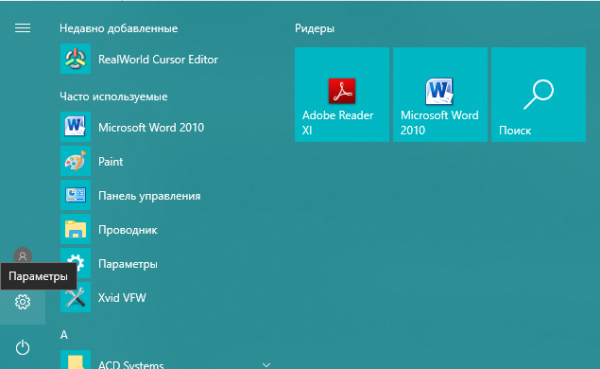Select the Paint entry text

pyautogui.click(x=111, y=162)
